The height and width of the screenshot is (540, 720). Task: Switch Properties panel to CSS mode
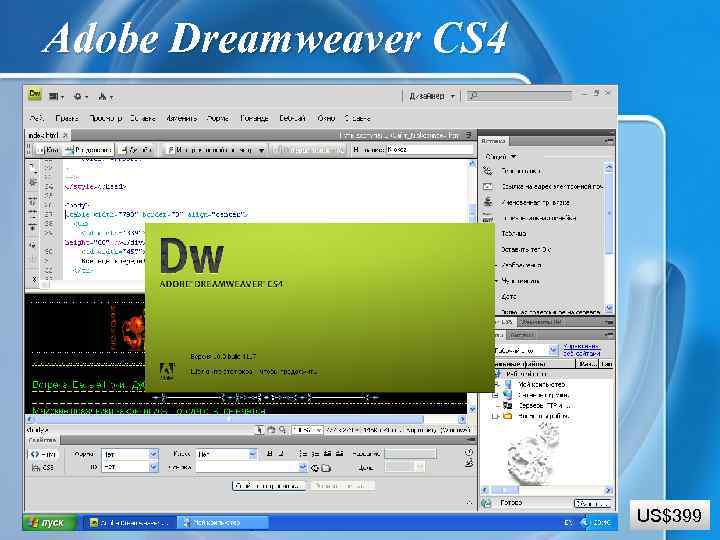click(x=43, y=467)
